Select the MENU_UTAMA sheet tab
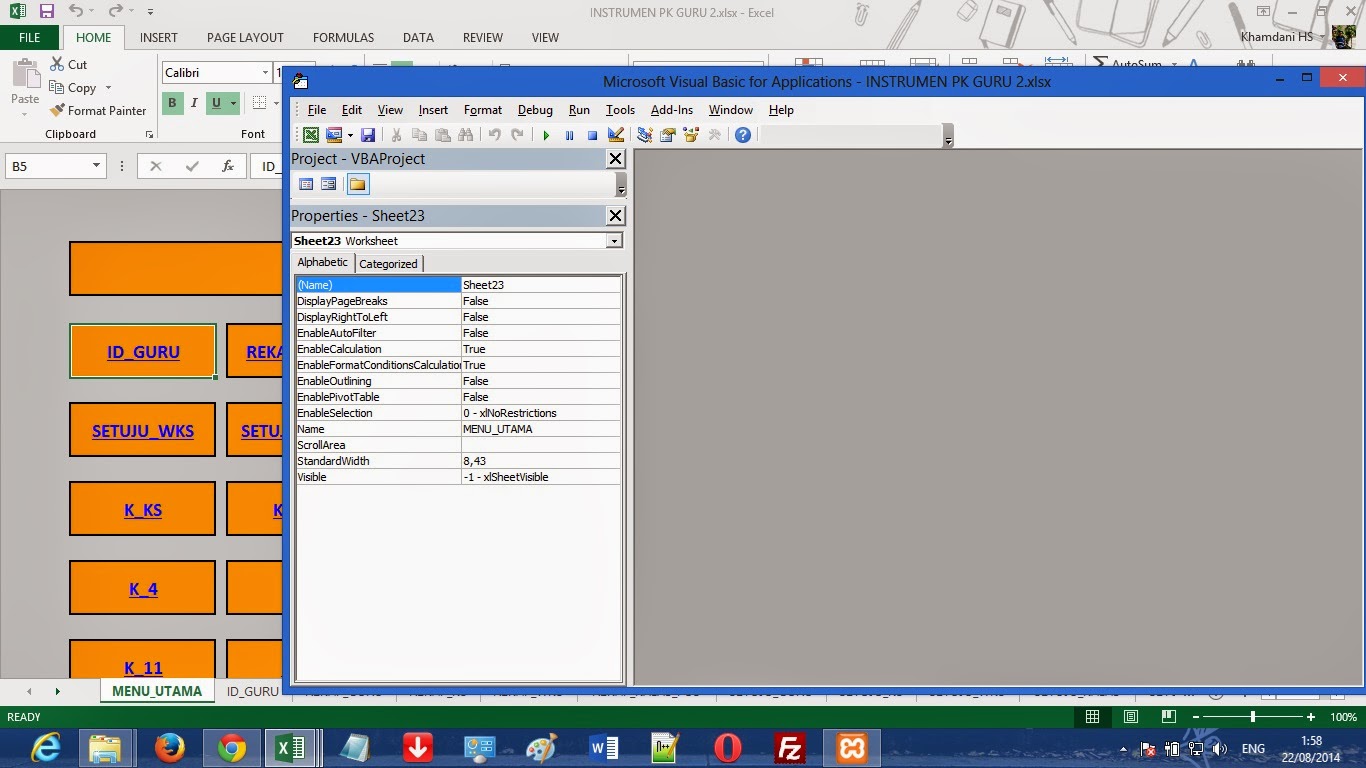Image resolution: width=1366 pixels, height=768 pixels. coord(155,690)
